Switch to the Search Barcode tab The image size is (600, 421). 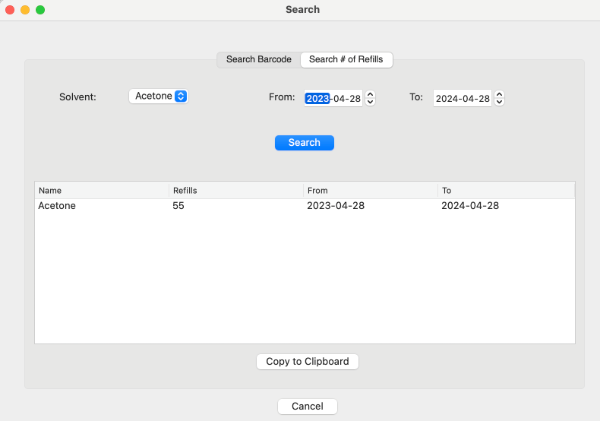click(x=258, y=60)
